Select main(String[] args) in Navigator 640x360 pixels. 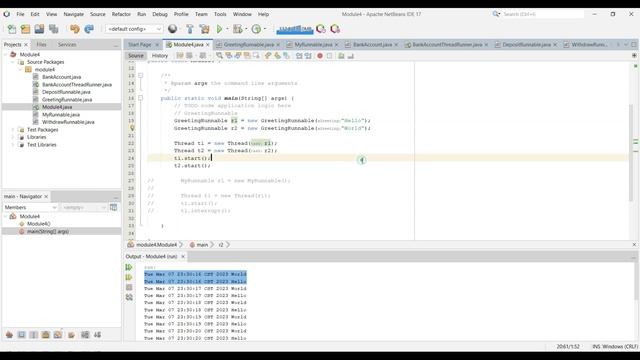click(48, 231)
